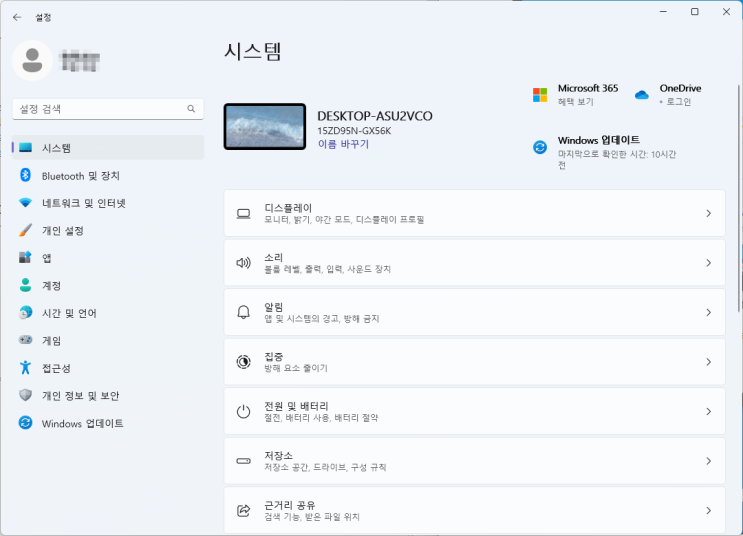Select 계정 label in sidebar
The height and width of the screenshot is (536, 743).
coord(51,286)
